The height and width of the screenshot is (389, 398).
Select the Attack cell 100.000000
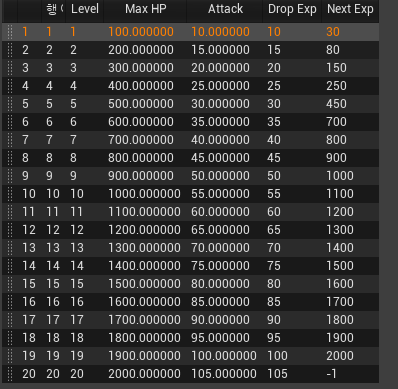pos(224,356)
